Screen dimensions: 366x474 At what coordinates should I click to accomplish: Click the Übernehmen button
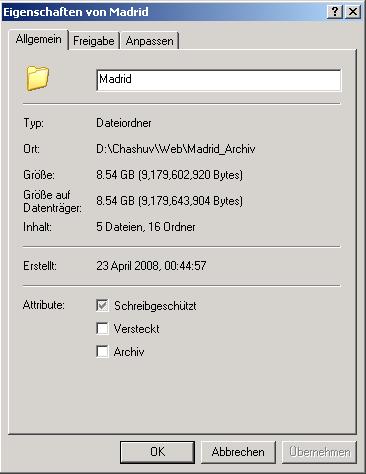point(319,452)
